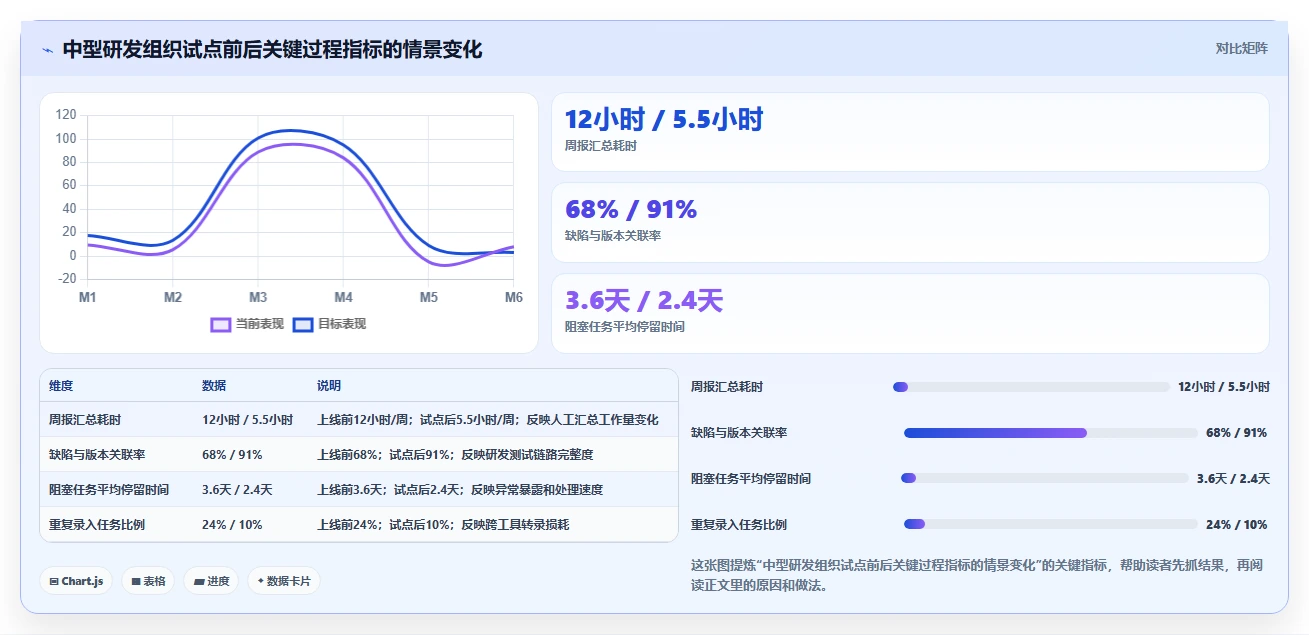Select the 阻塞任务平均停留时间 table row name
Screen dimensions: 1309x635
click(x=109, y=490)
